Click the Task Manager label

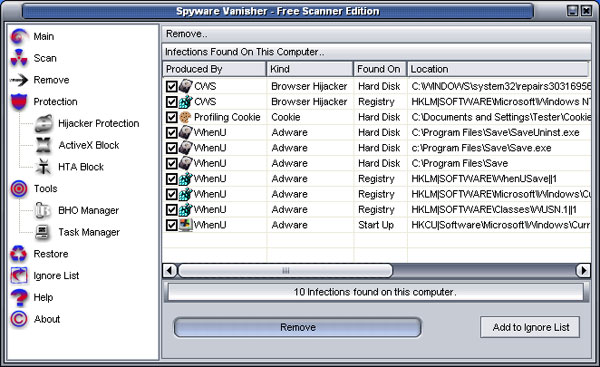coord(89,232)
